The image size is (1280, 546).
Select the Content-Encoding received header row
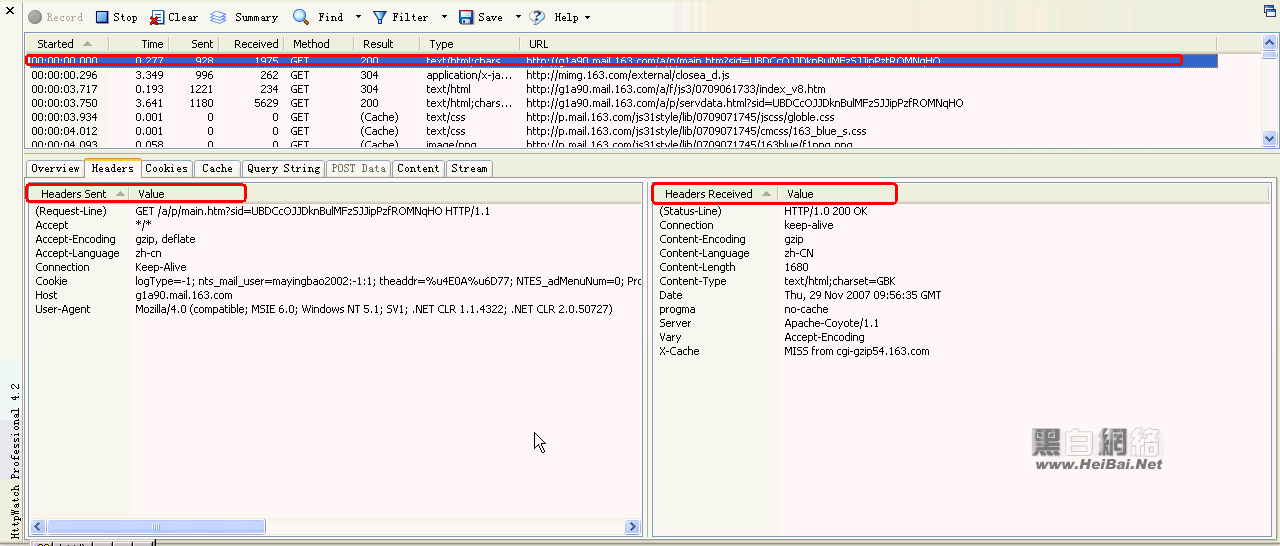(962, 239)
